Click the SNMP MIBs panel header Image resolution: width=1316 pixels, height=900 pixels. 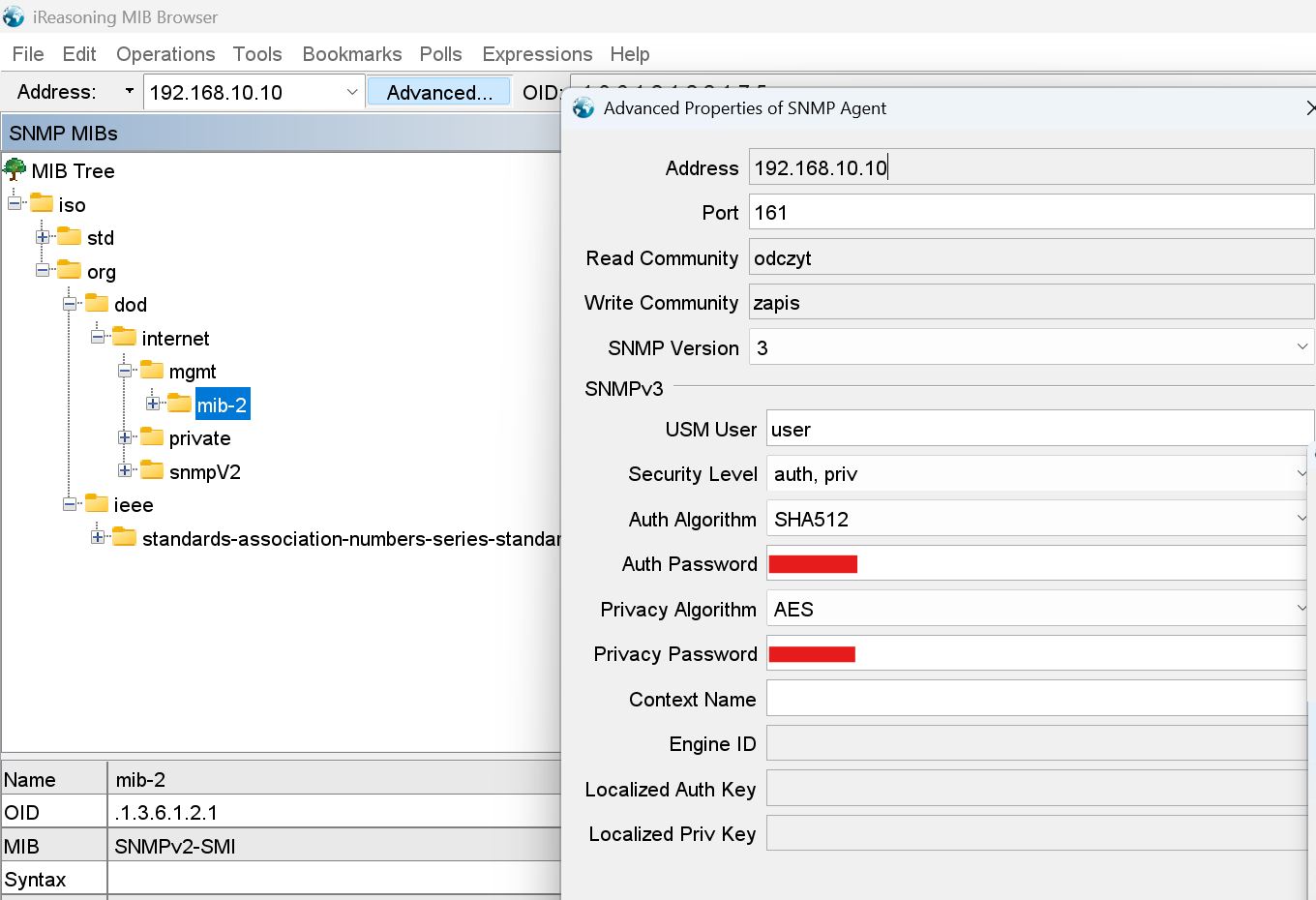point(282,133)
